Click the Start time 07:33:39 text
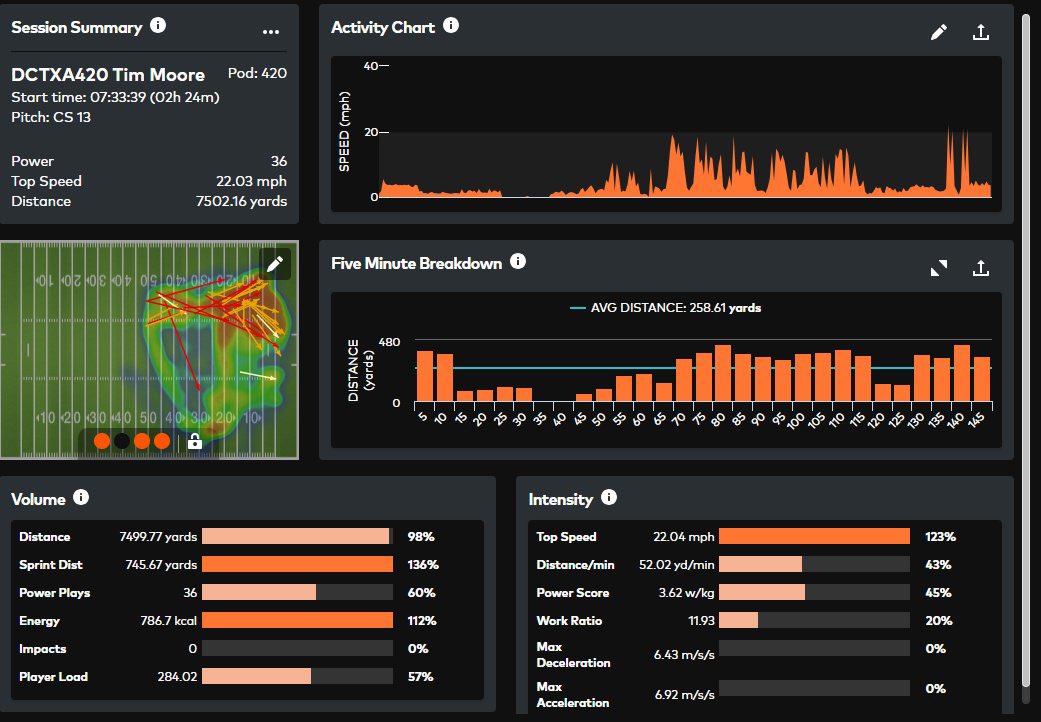The image size is (1041, 722). [116, 97]
